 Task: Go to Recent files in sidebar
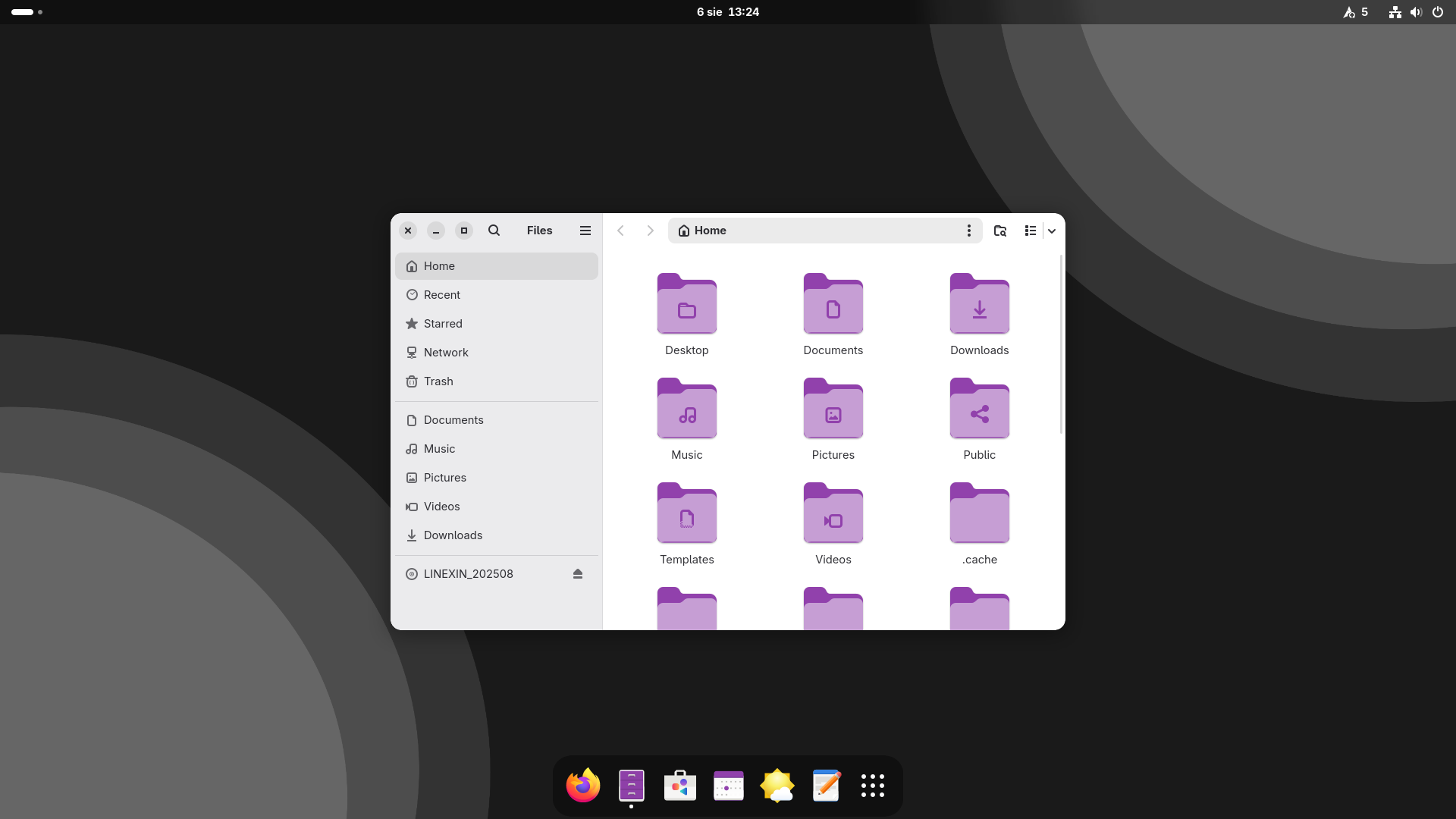coord(441,295)
